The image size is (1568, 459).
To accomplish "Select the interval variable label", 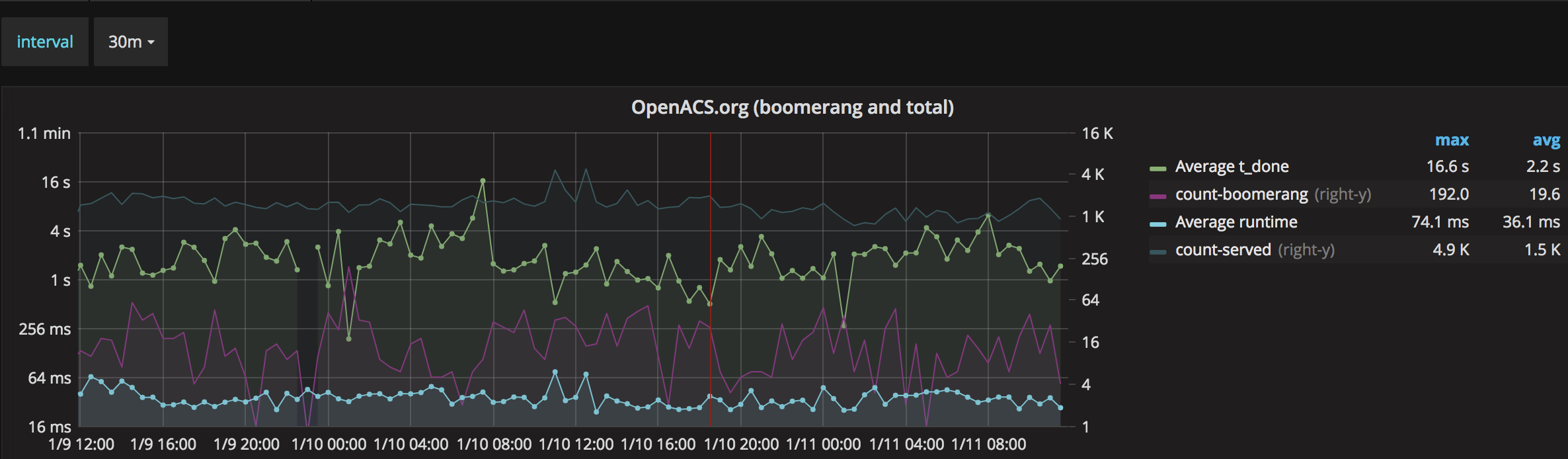I will tap(45, 42).
